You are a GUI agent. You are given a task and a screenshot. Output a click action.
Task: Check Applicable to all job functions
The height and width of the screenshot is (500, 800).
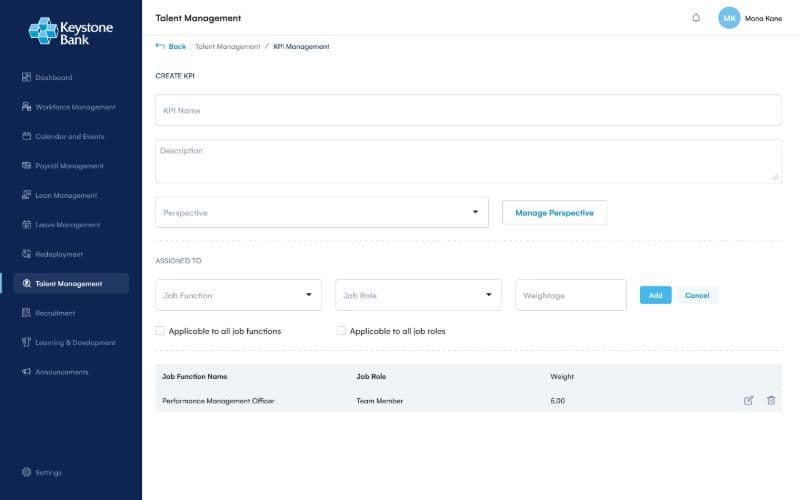point(160,331)
